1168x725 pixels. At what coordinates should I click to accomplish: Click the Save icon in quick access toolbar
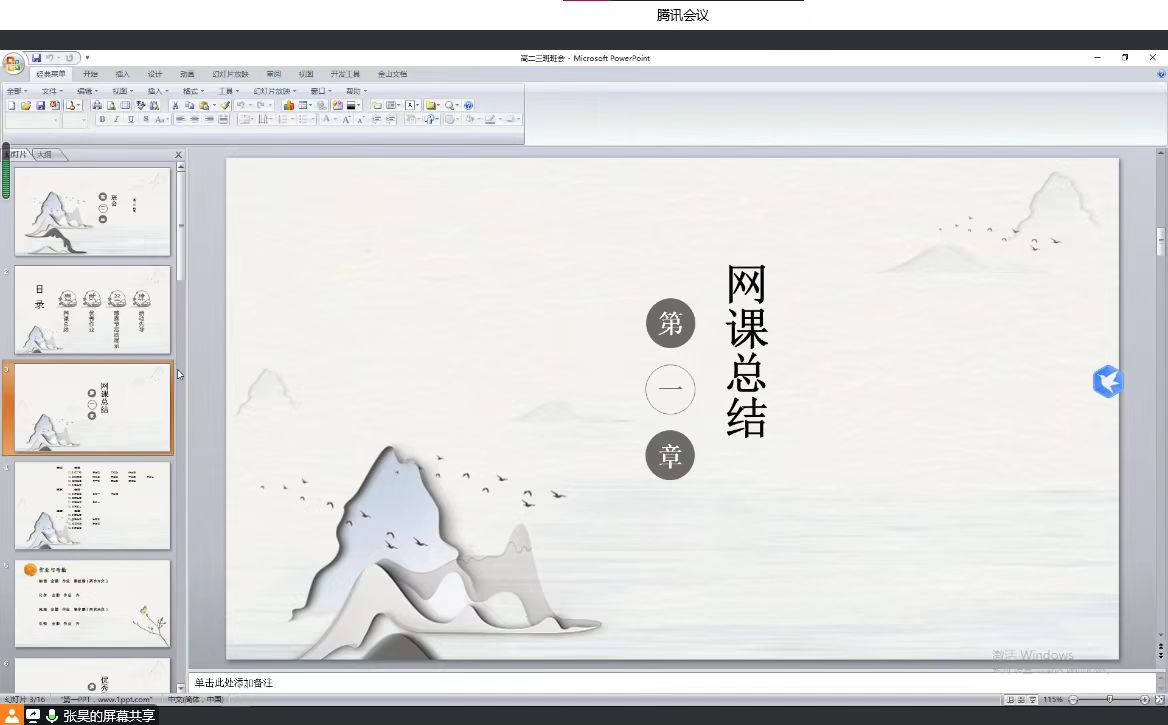[x=36, y=58]
